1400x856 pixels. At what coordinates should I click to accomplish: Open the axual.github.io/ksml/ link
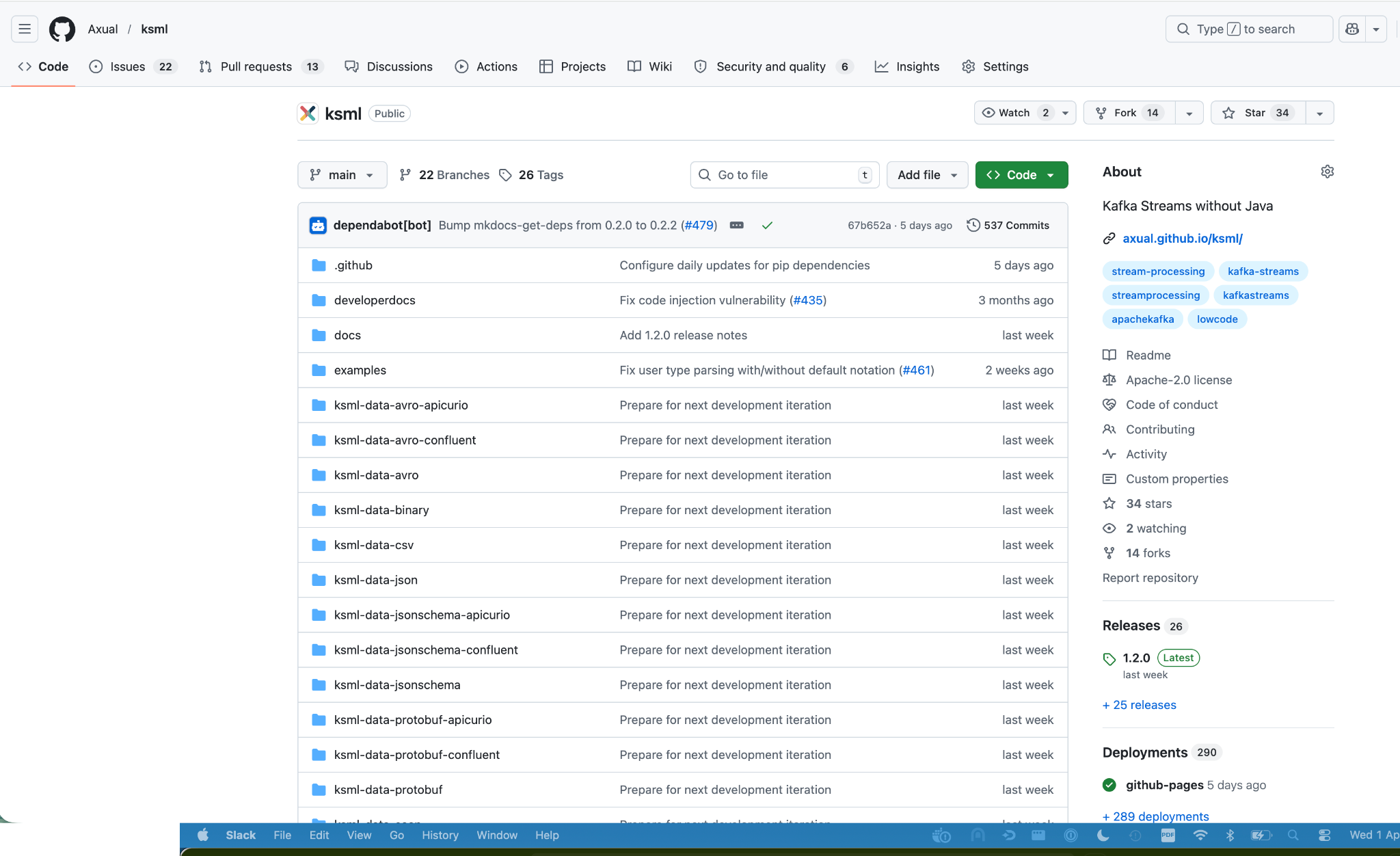(1182, 238)
